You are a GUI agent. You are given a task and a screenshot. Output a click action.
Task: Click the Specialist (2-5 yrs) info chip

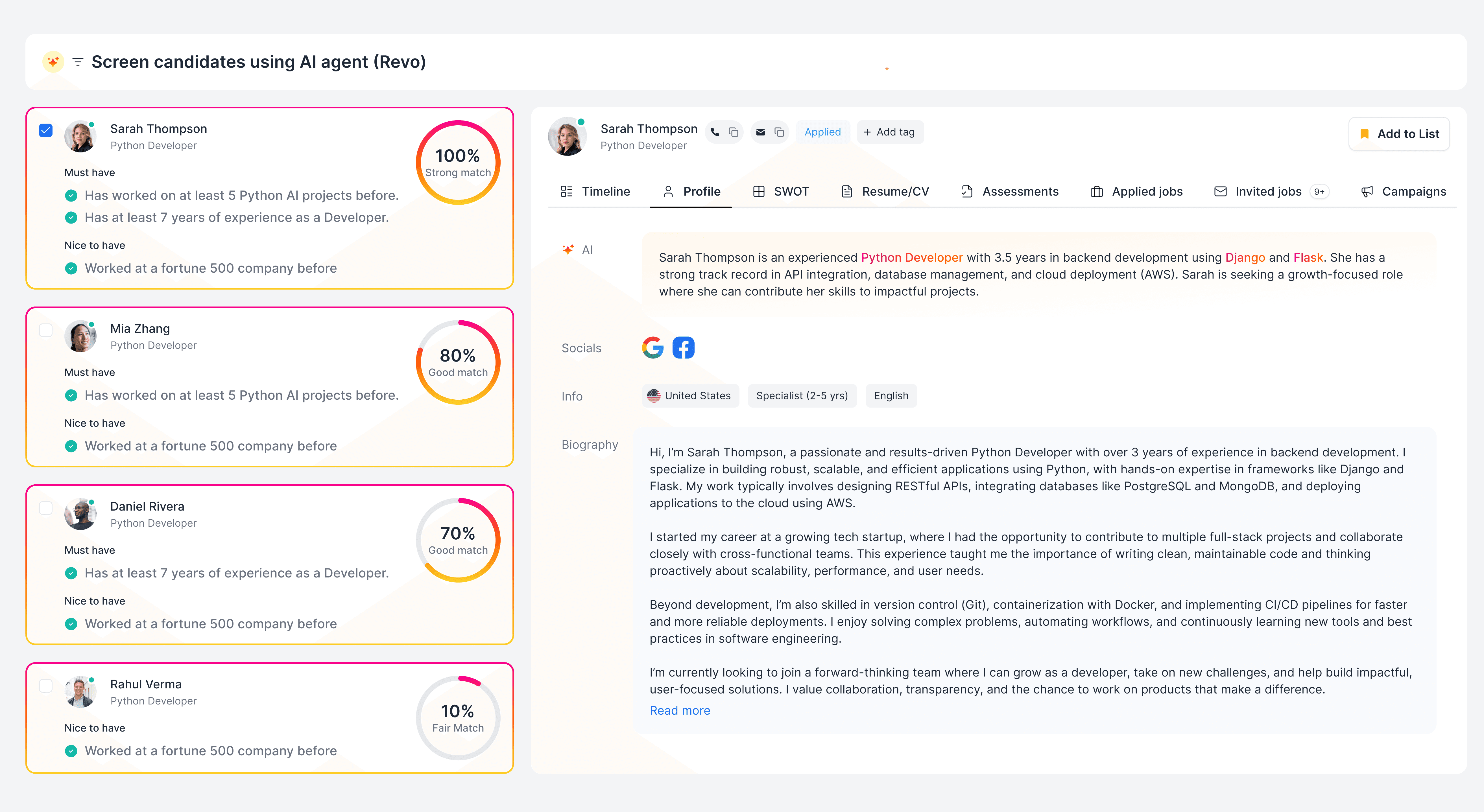(x=802, y=396)
